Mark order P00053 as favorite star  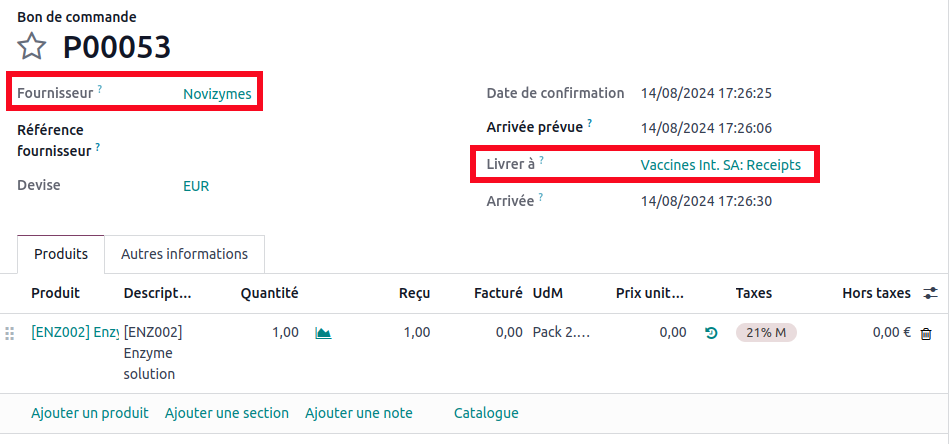pyautogui.click(x=32, y=46)
